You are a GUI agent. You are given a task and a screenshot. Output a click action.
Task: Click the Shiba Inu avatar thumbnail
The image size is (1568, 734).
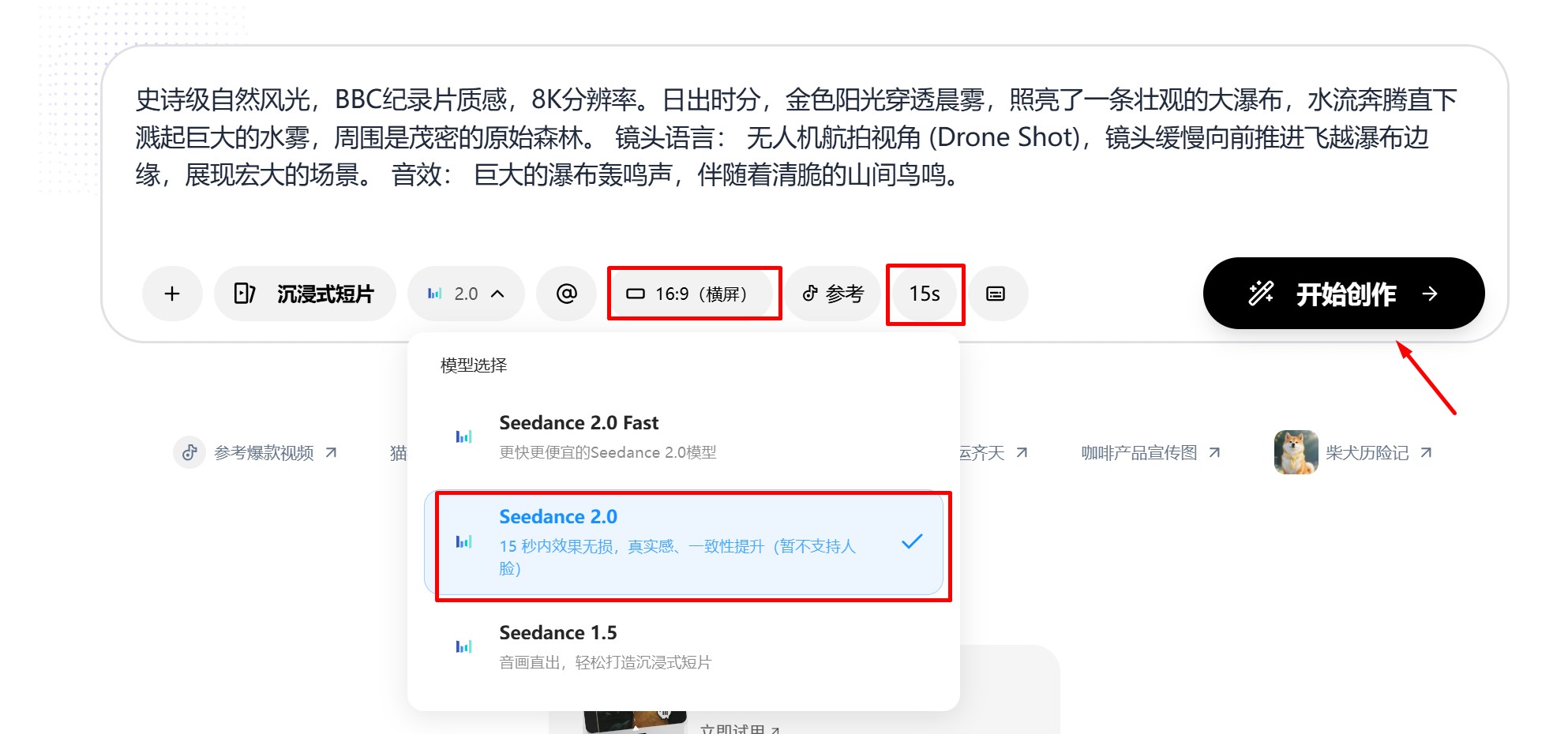[x=1295, y=452]
